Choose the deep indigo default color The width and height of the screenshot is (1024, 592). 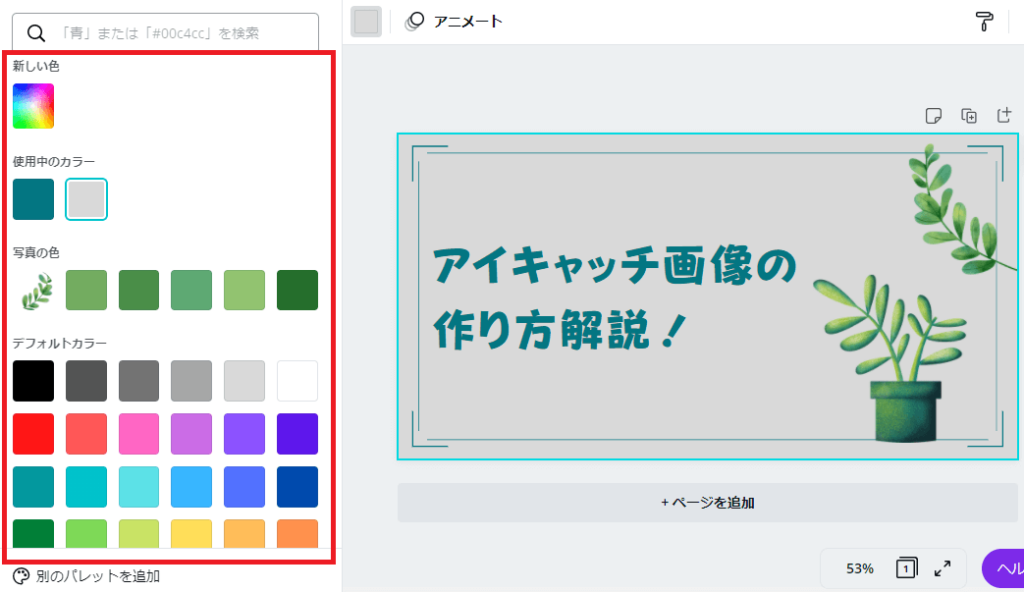click(297, 434)
